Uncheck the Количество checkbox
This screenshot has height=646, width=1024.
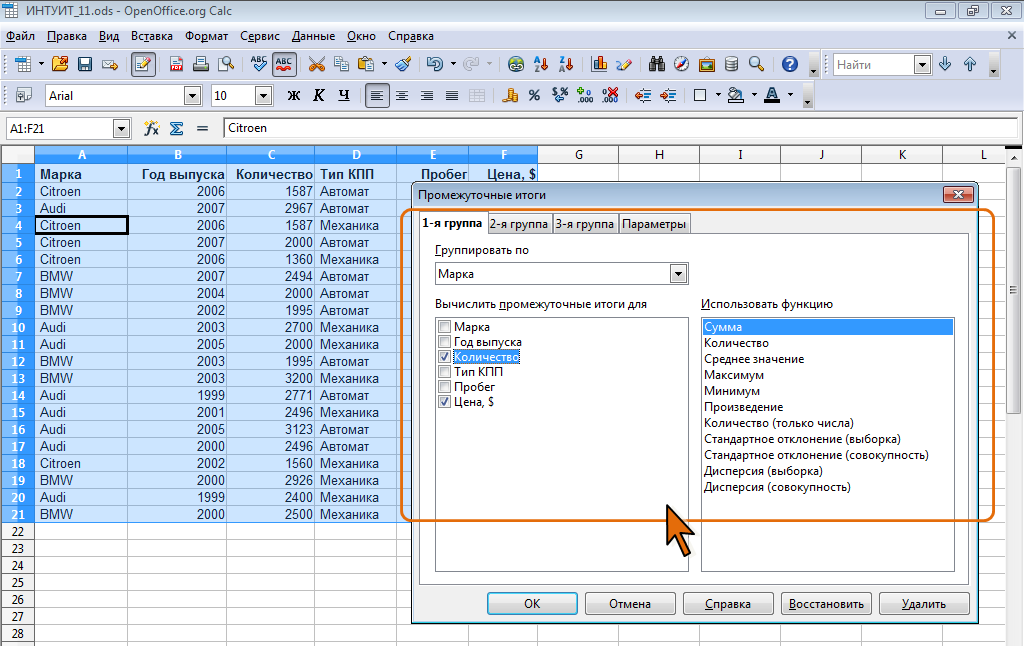click(445, 357)
